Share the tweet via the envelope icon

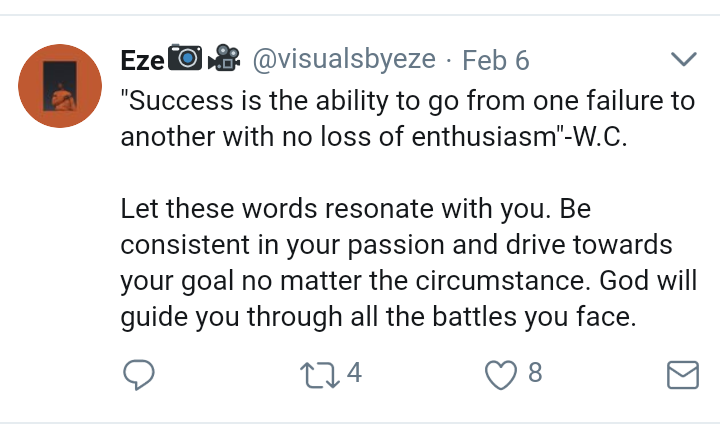tap(681, 375)
